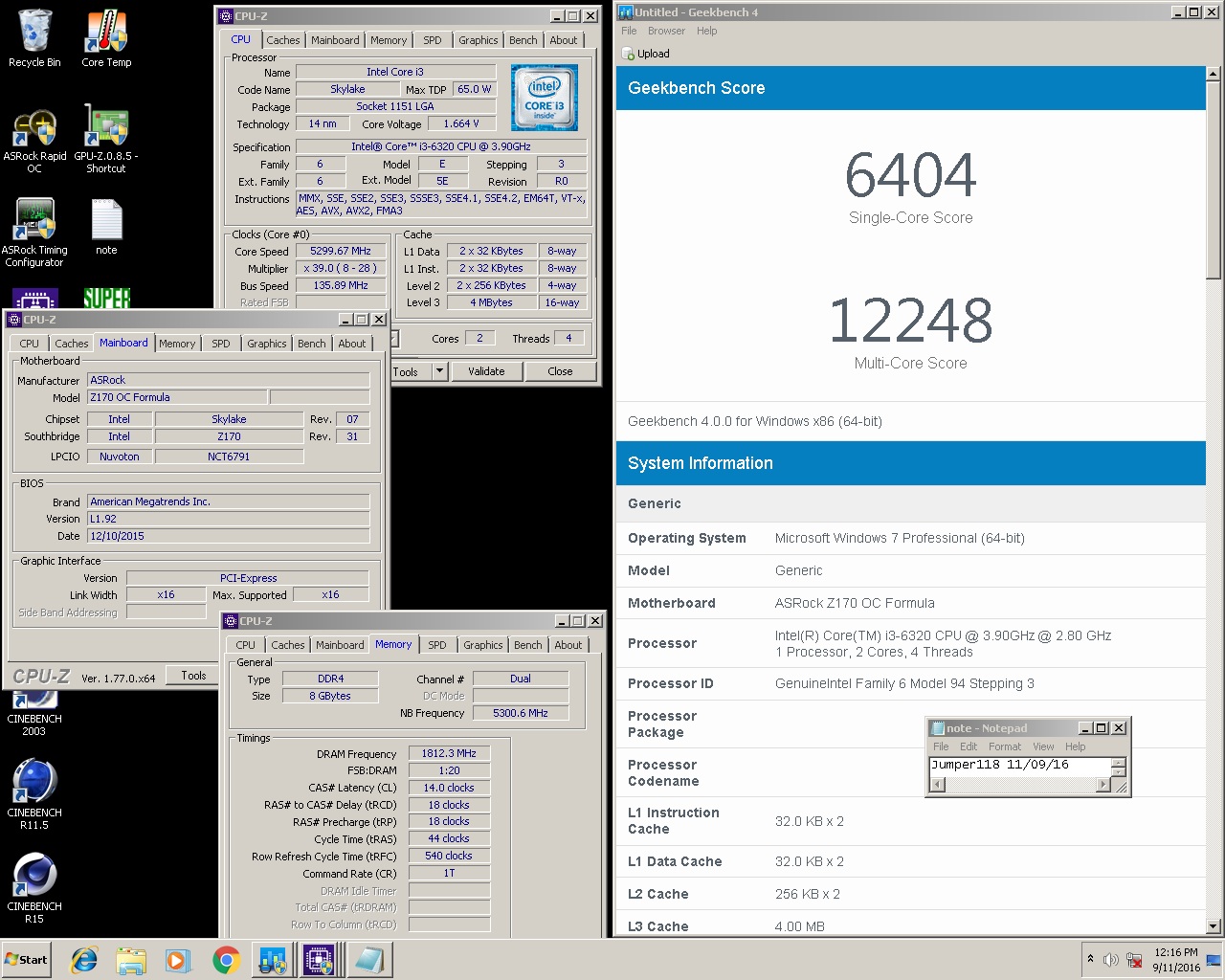Open Notepad Edit menu
This screenshot has width=1225, height=980.
click(969, 746)
